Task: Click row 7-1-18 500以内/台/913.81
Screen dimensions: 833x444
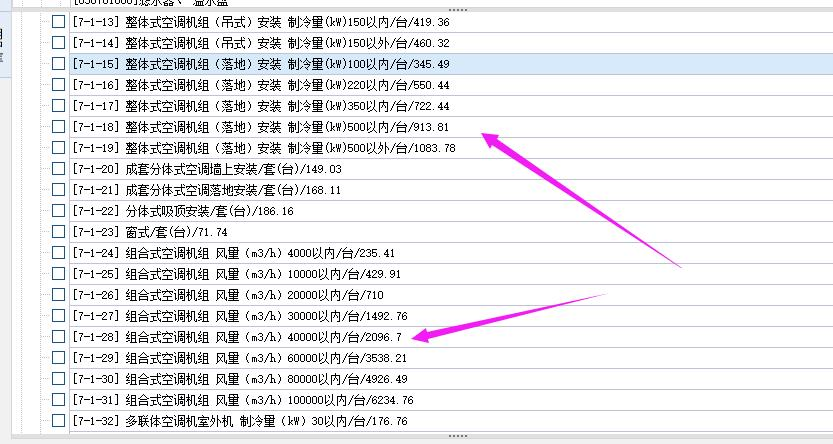Action: pos(261,126)
